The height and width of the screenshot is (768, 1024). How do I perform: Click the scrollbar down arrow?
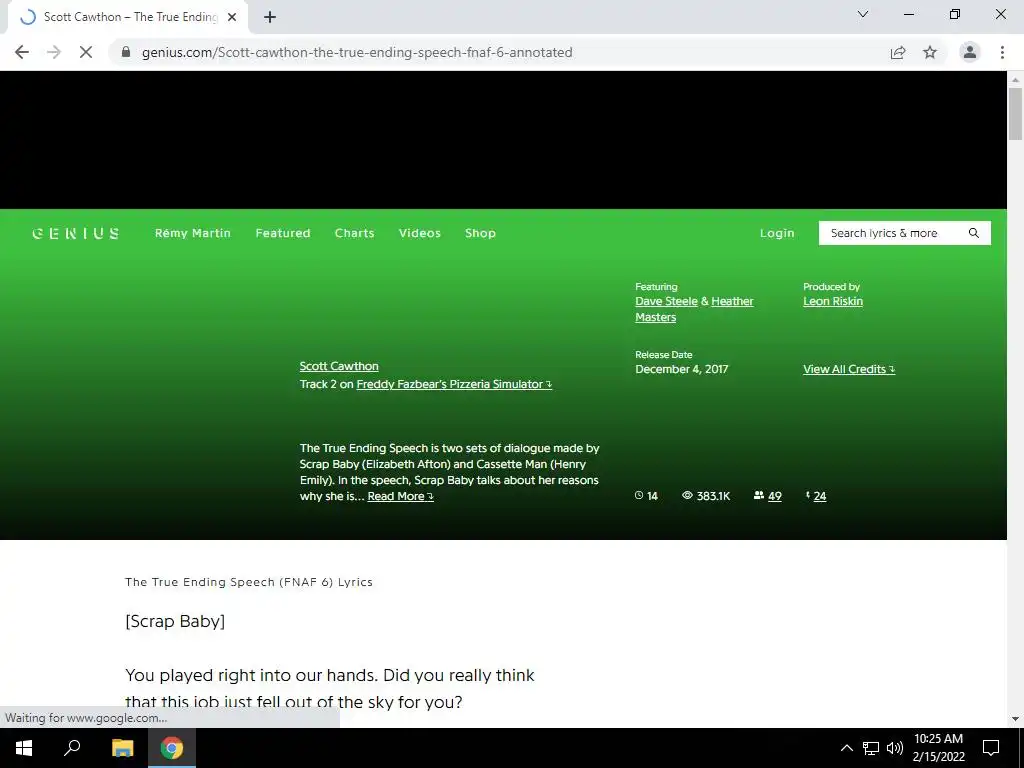[1016, 719]
